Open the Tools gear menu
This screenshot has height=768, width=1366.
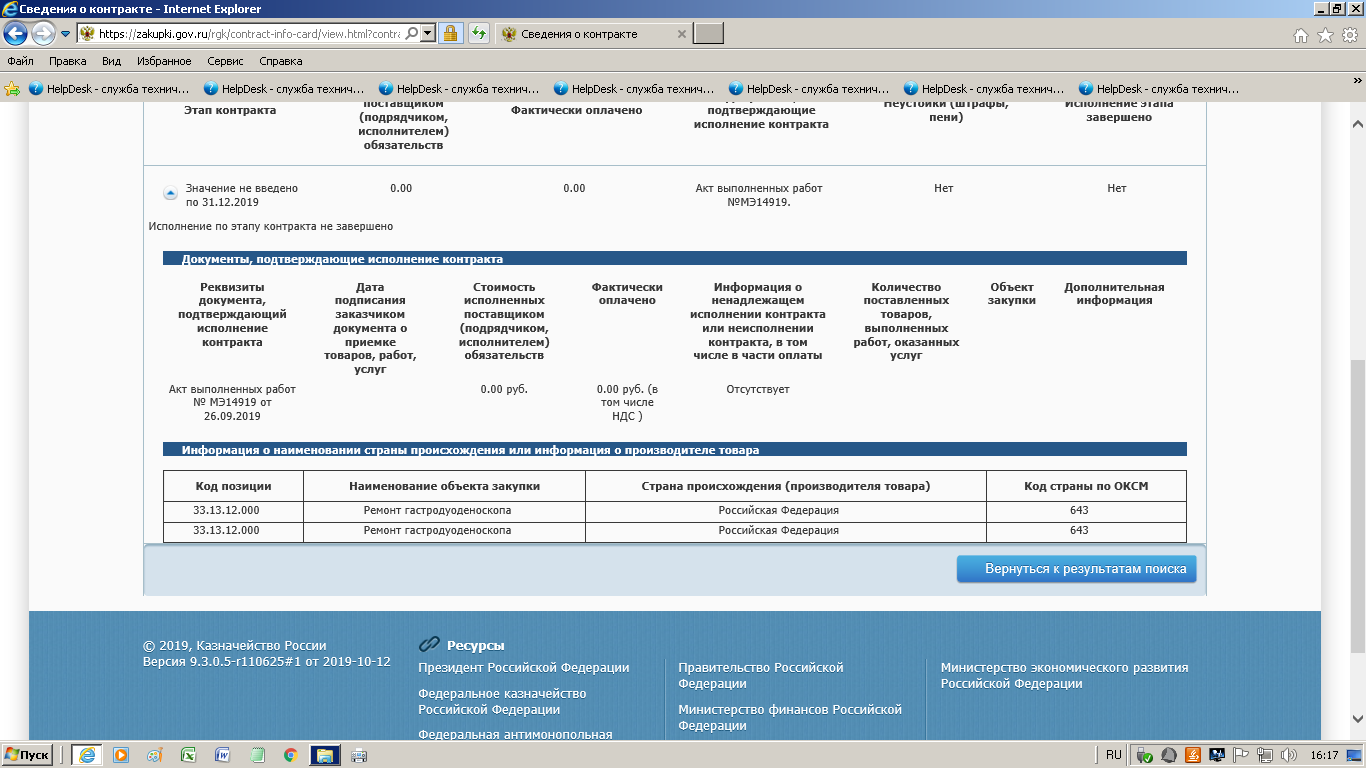(1349, 35)
